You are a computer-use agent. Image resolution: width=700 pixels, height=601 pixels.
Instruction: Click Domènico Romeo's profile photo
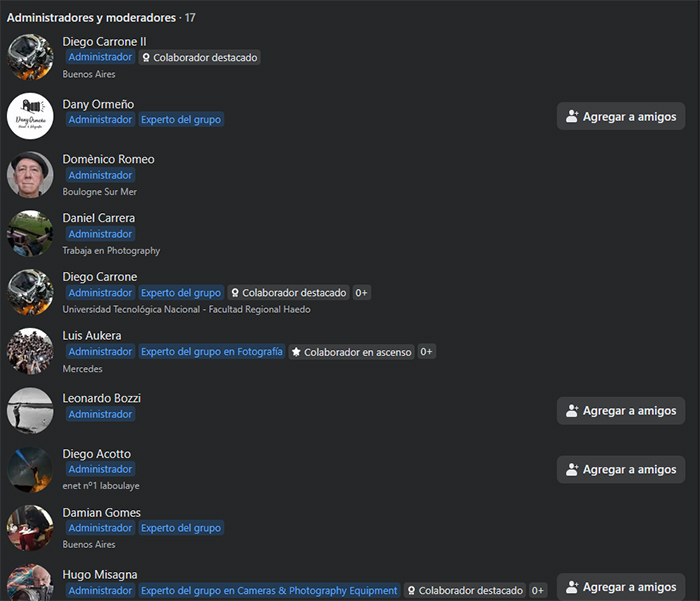[30, 175]
